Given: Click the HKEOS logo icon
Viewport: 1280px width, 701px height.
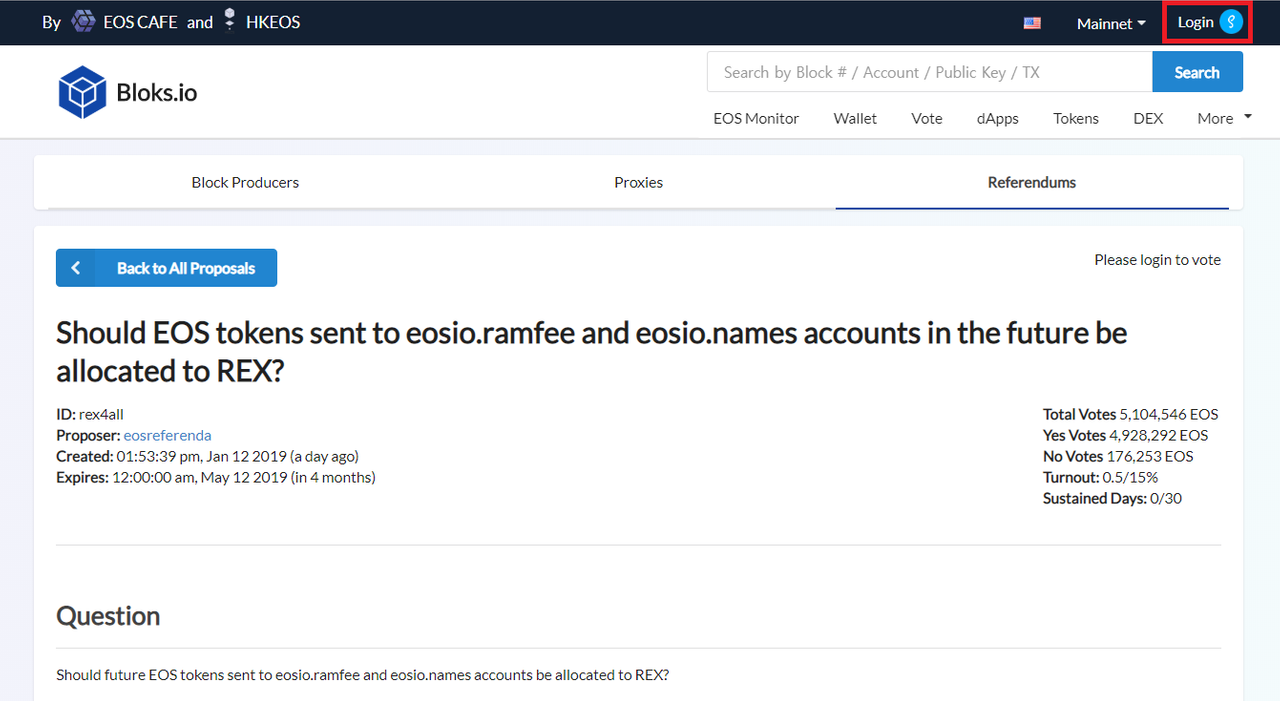Looking at the screenshot, I should coord(230,20).
